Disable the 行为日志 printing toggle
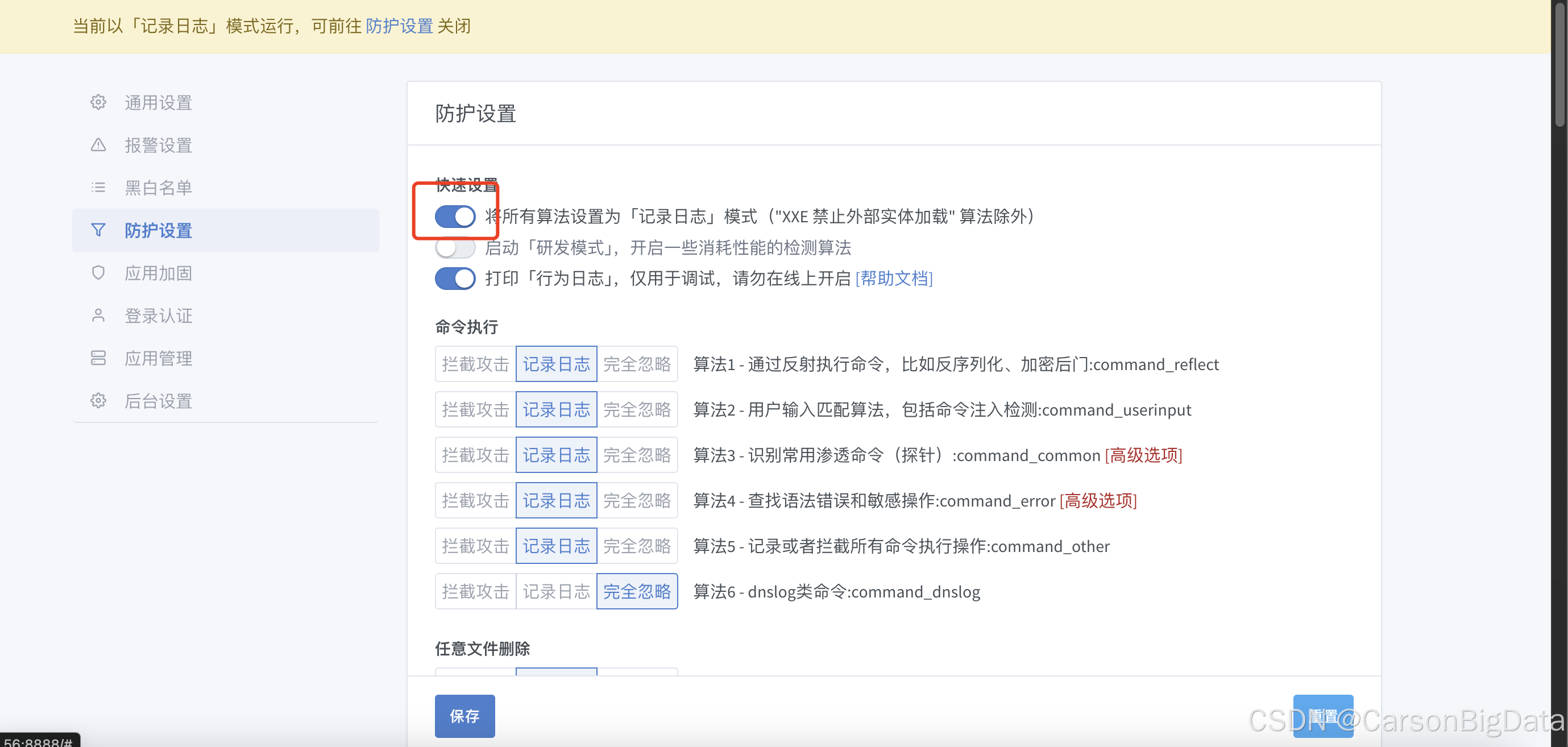The height and width of the screenshot is (747, 1568). [x=455, y=279]
